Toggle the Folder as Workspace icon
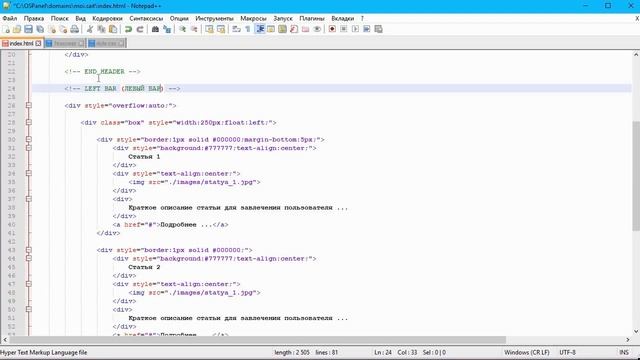Screen dimensions: 640x360 tap(305, 29)
